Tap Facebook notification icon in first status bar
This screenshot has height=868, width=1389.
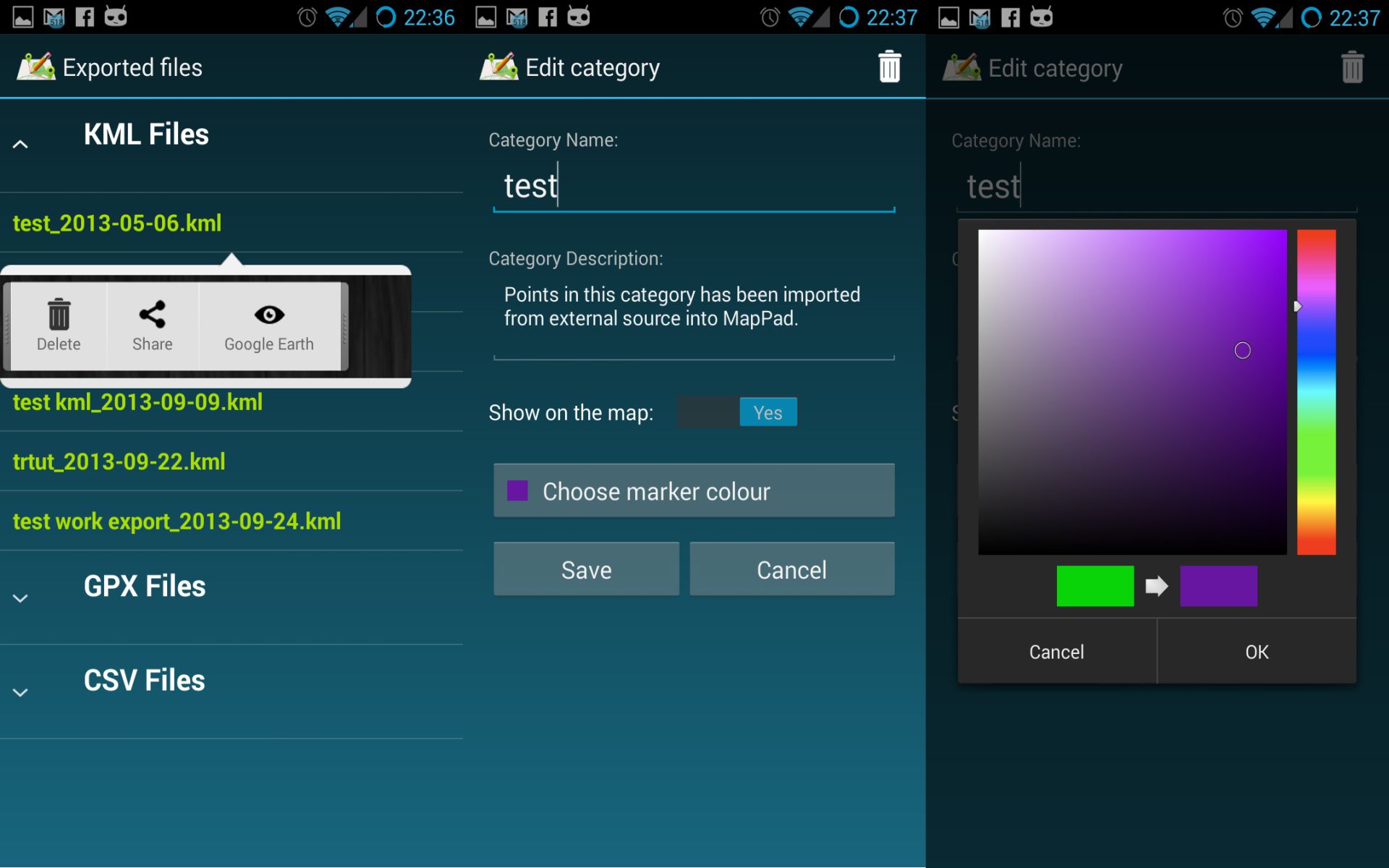85,17
